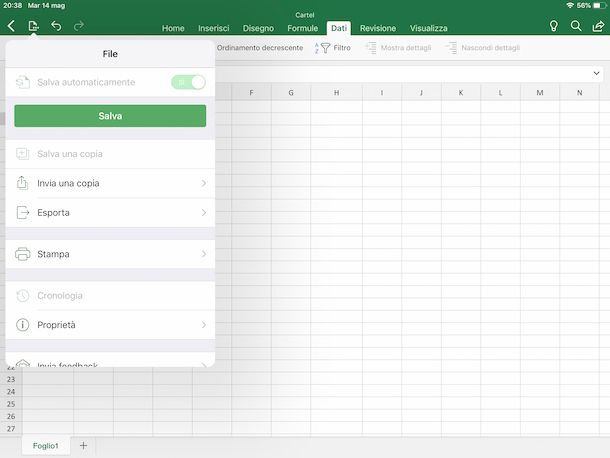Undo the last action

[56, 26]
